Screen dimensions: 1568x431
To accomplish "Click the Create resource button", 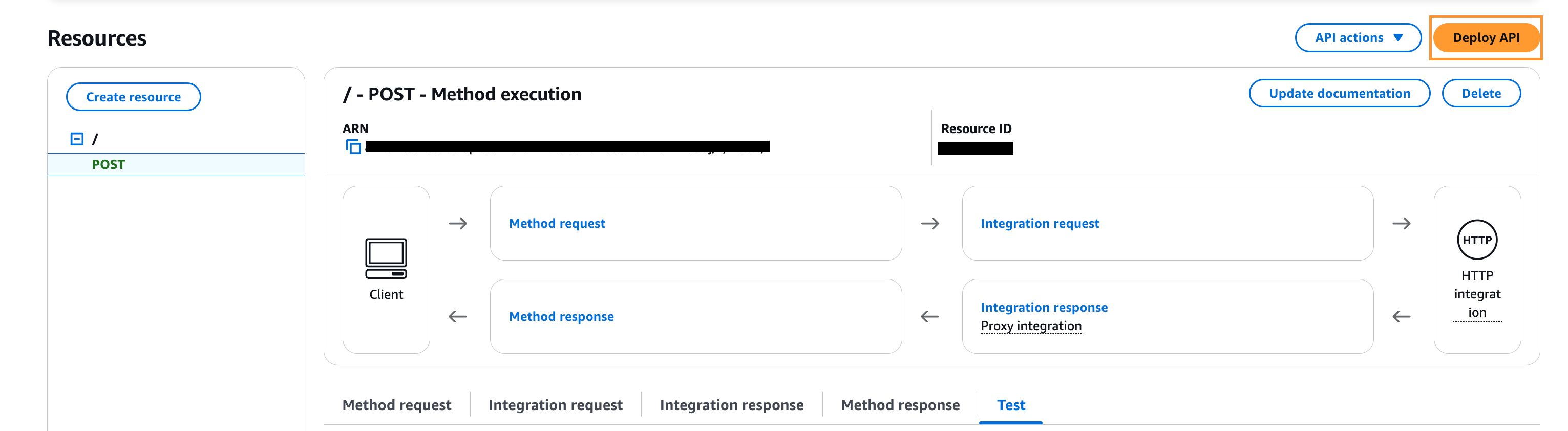I will point(133,97).
